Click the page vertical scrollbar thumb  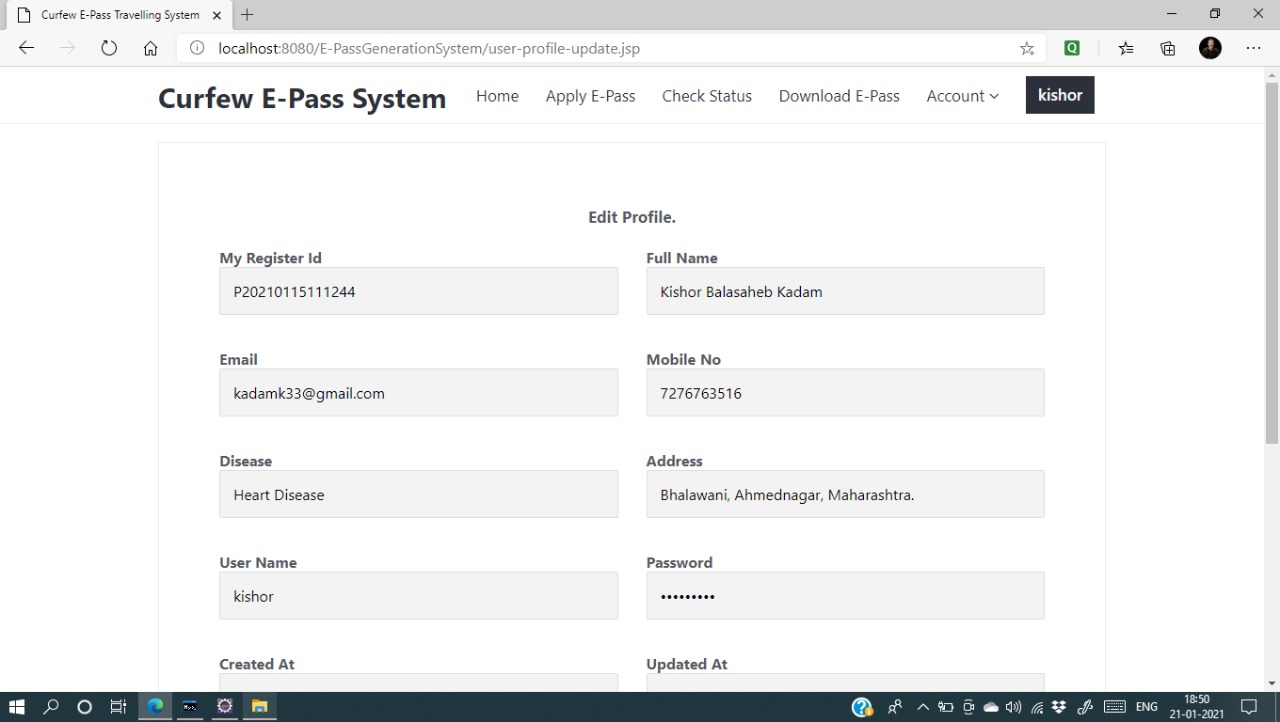click(1271, 263)
